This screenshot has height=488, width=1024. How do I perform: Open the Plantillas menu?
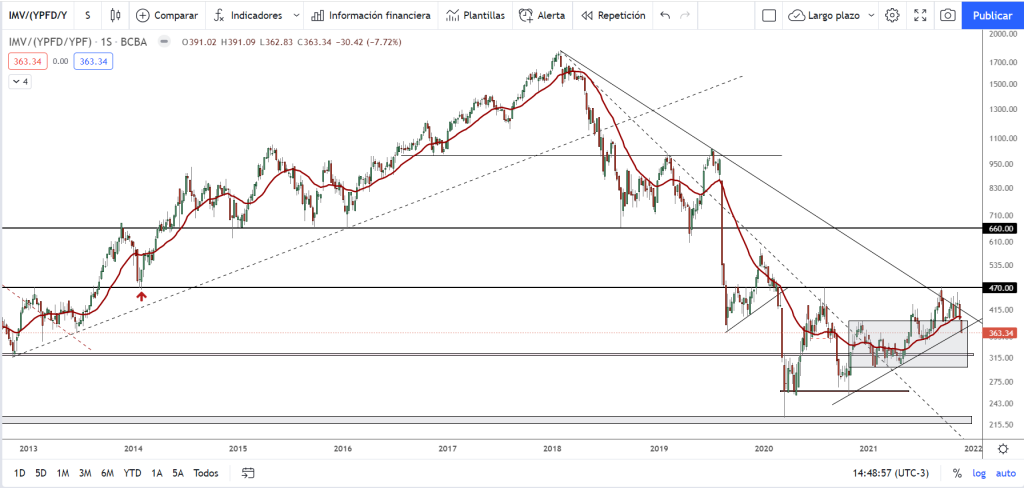(x=475, y=15)
